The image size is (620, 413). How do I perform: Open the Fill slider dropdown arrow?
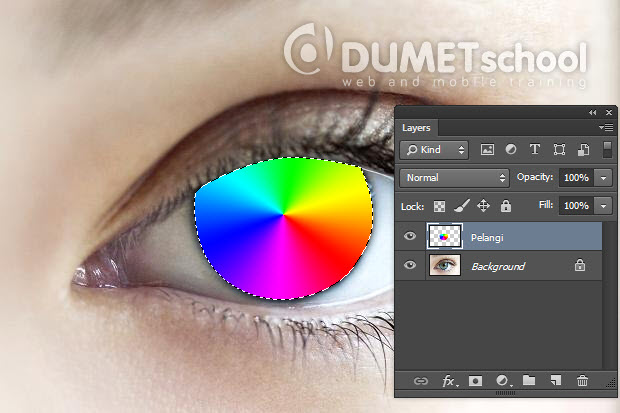tap(603, 206)
